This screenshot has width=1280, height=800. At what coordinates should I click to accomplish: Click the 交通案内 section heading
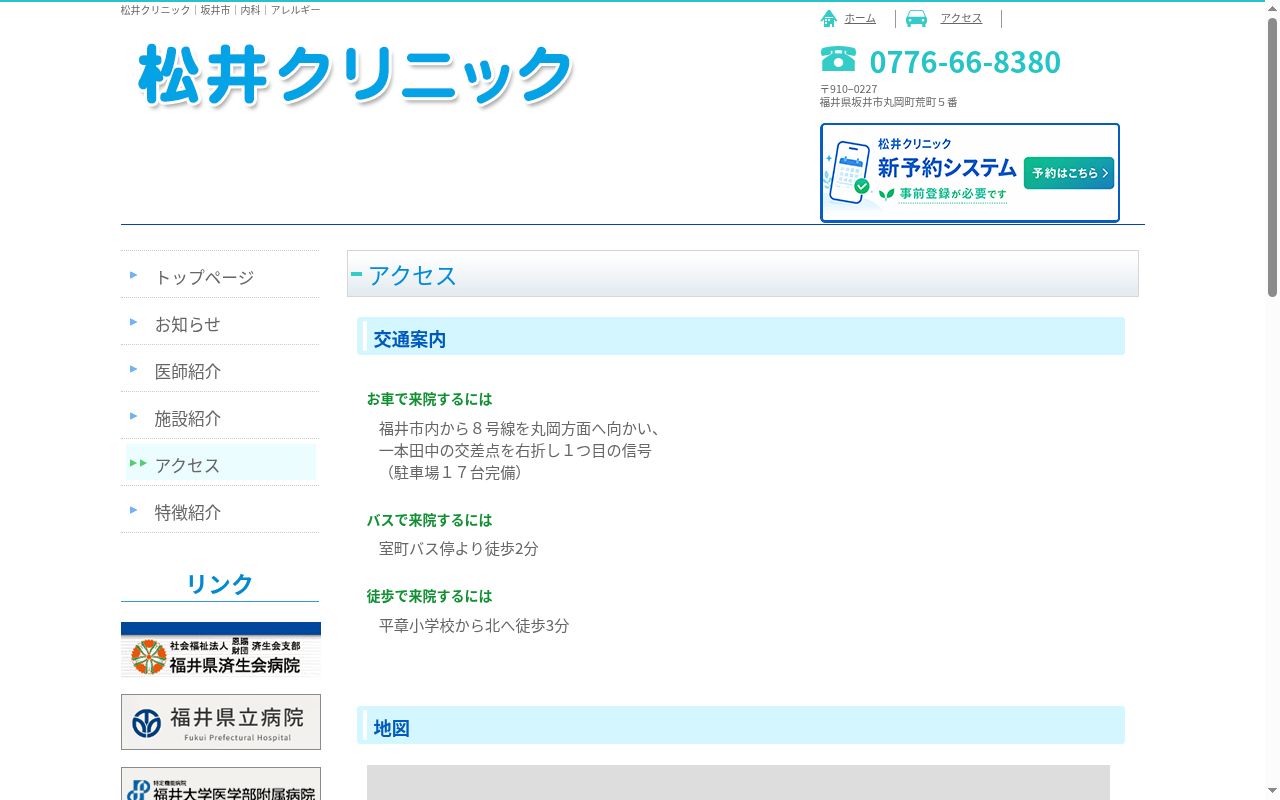[x=741, y=337]
